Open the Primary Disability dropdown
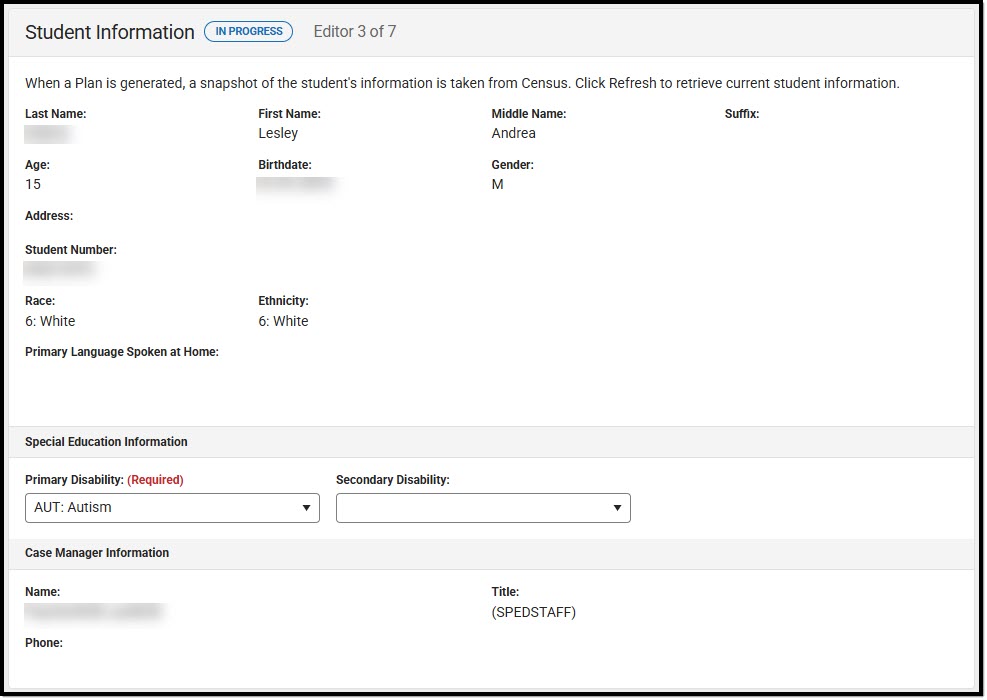Screen dimensions: 987x700 coord(171,508)
